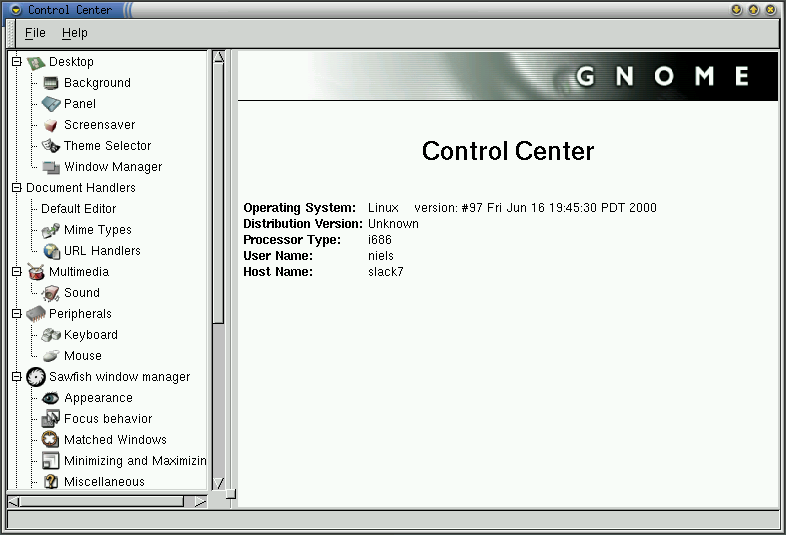Click the horizontal scrollbar right arrow
This screenshot has width=786, height=535.
[x=199, y=500]
